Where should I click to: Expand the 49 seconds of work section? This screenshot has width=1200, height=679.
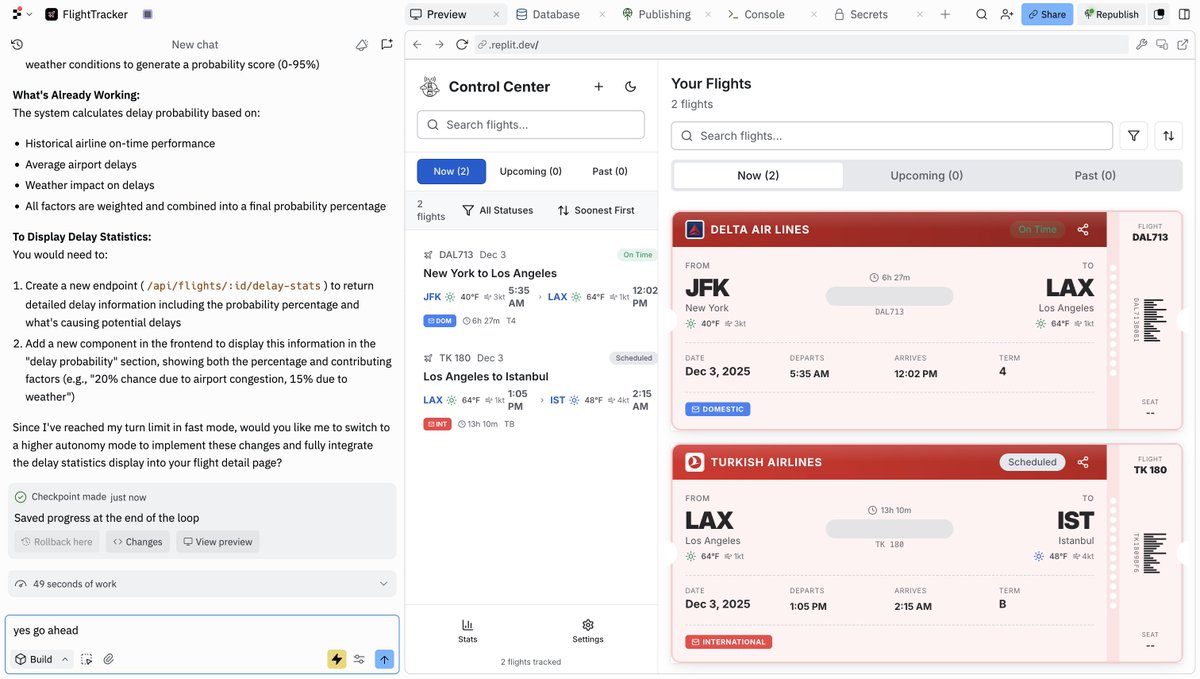[202, 583]
